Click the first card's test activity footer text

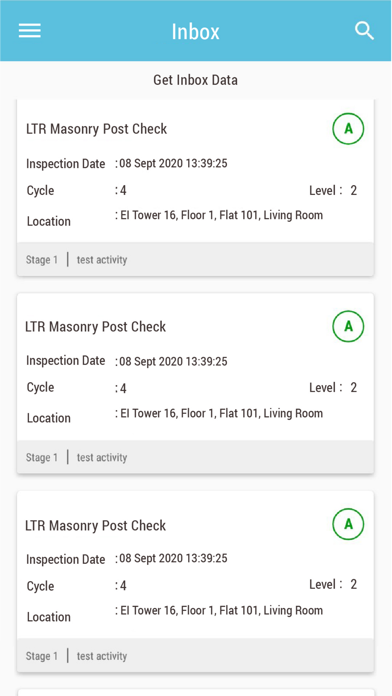(x=102, y=260)
